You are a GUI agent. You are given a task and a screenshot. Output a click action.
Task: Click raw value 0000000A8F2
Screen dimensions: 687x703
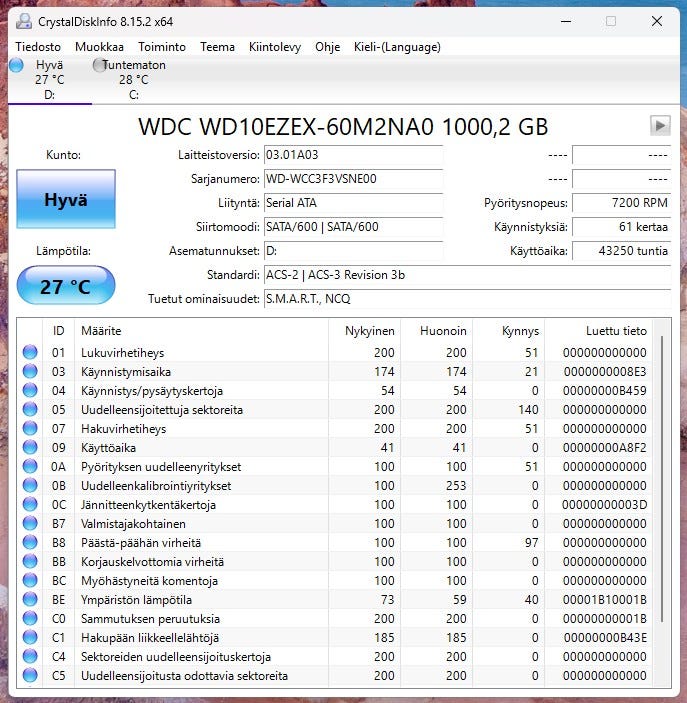click(x=604, y=448)
